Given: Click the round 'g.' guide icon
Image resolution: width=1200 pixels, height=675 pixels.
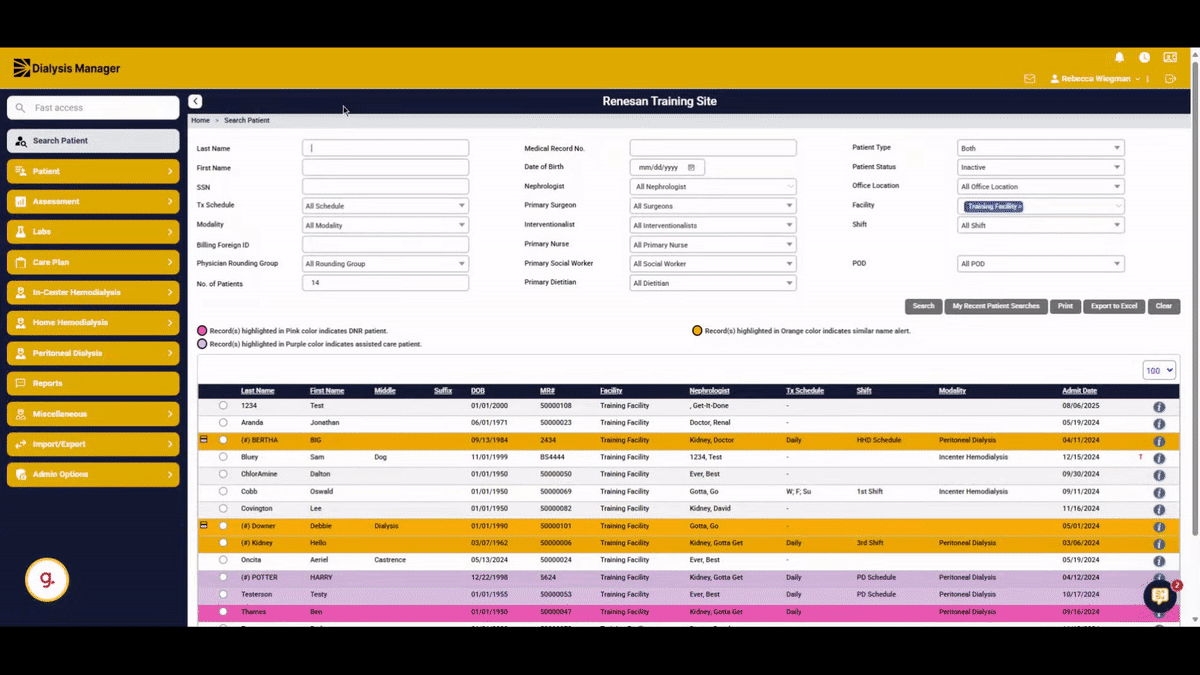Looking at the screenshot, I should [x=47, y=580].
